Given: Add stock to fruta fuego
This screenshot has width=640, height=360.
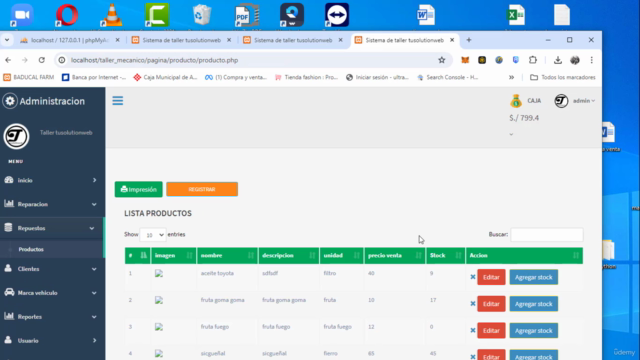Looking at the screenshot, I should click(533, 331).
